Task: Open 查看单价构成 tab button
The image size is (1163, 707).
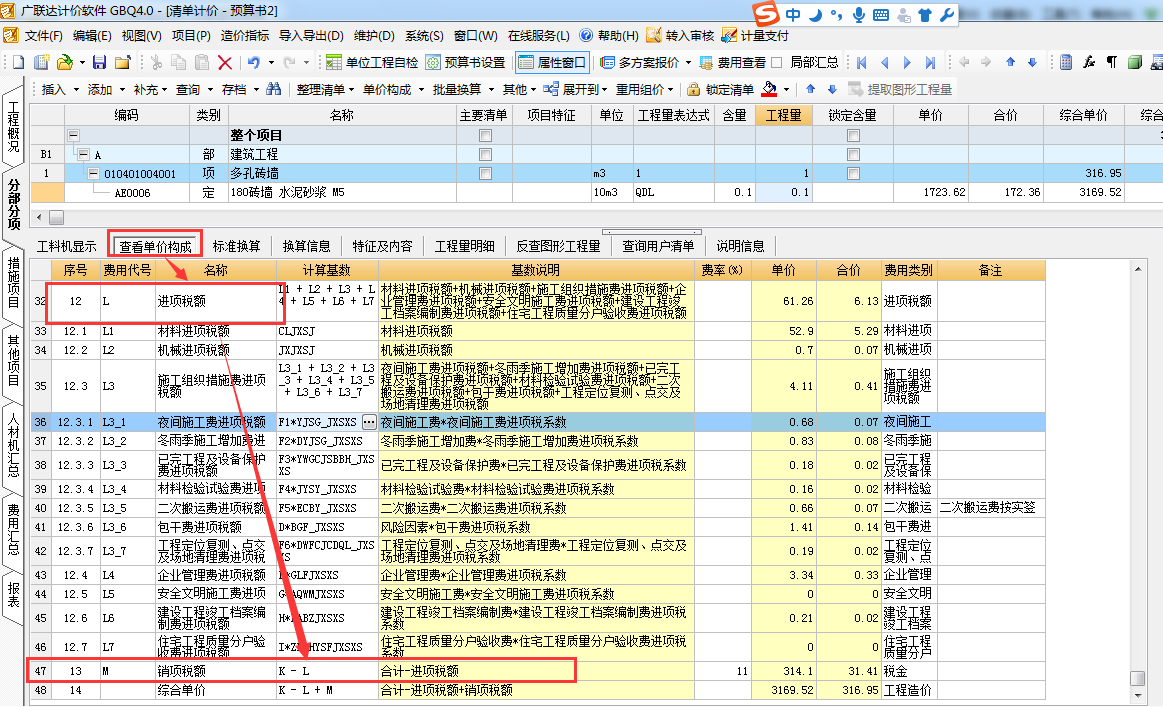Action: [155, 246]
